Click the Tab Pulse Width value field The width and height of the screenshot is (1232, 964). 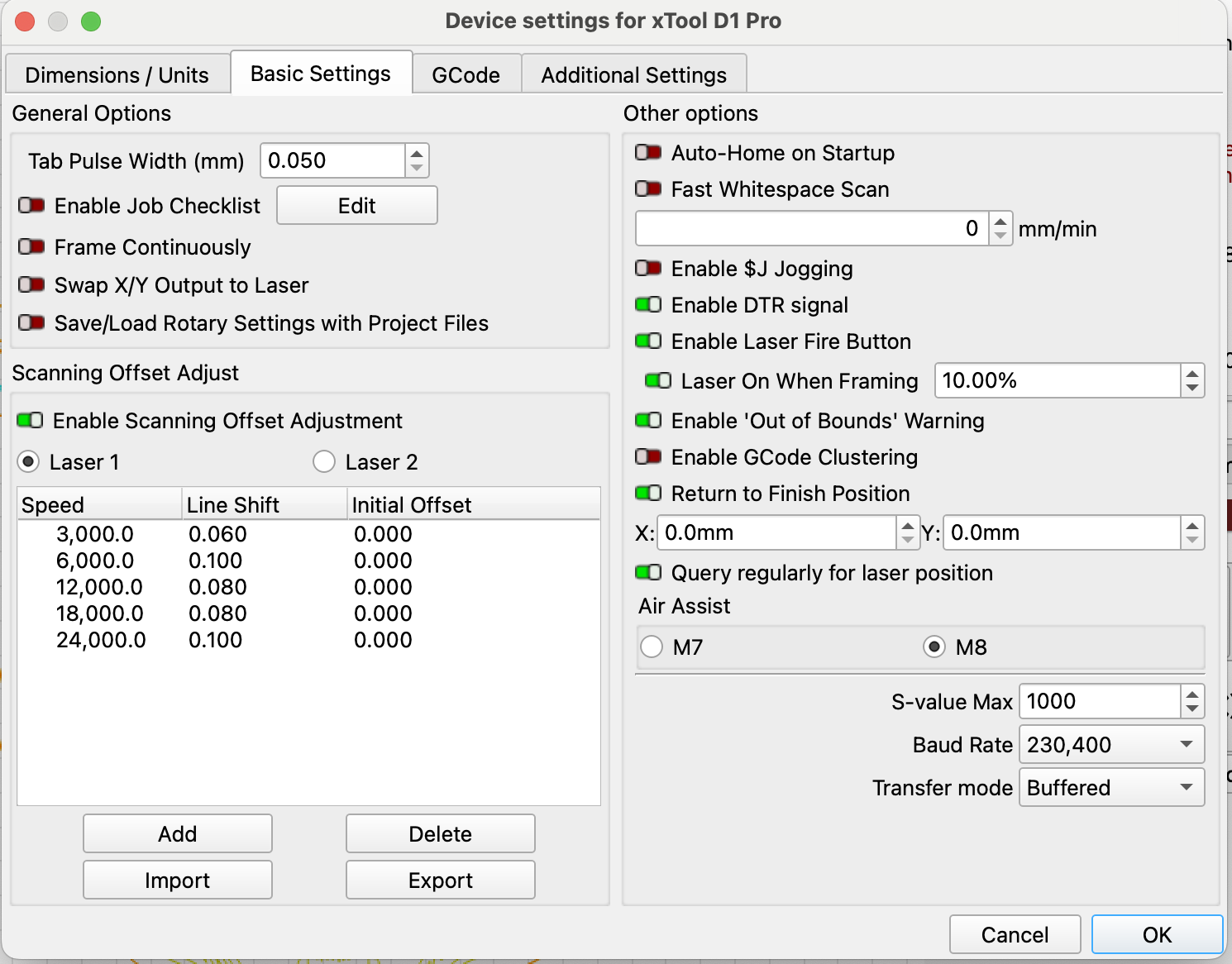coord(332,160)
